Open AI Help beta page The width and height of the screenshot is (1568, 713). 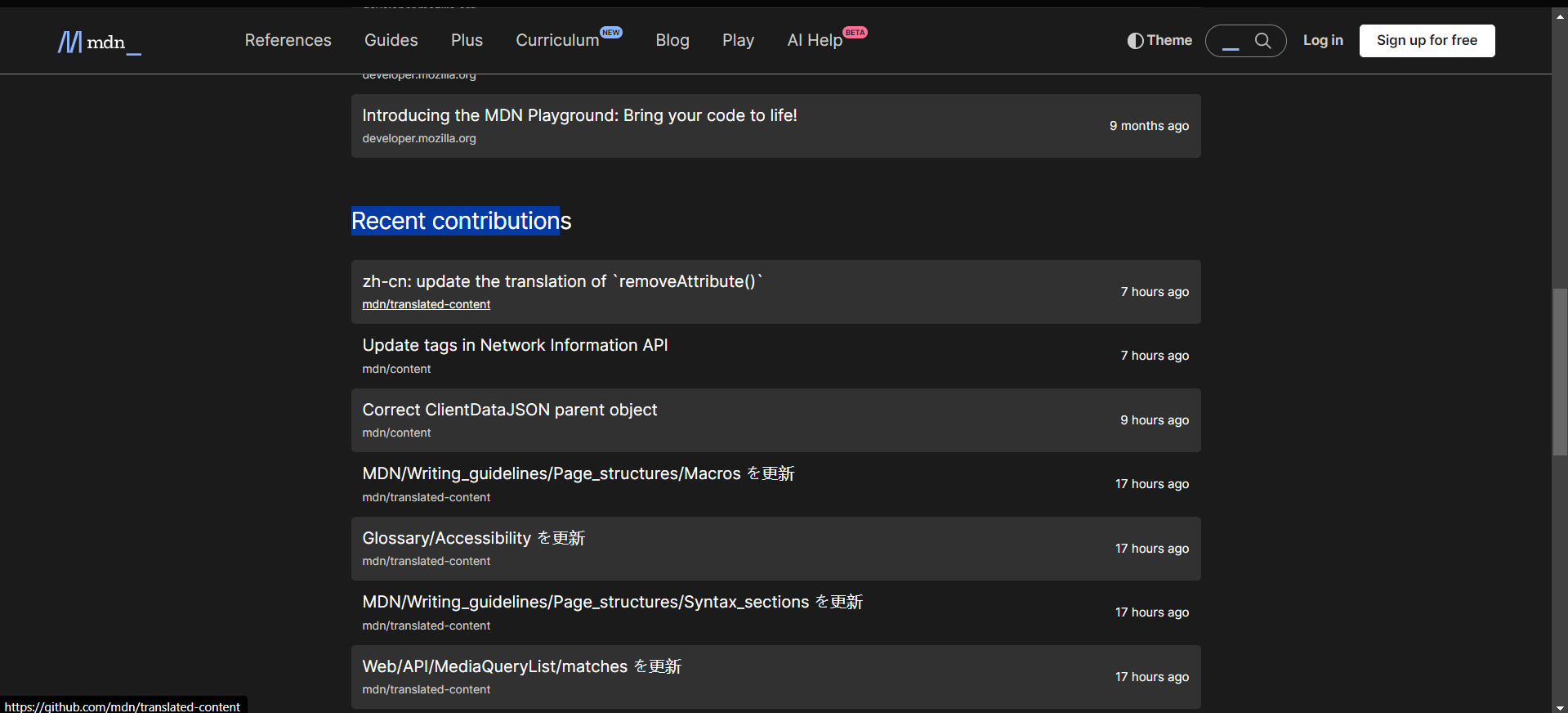tap(815, 41)
